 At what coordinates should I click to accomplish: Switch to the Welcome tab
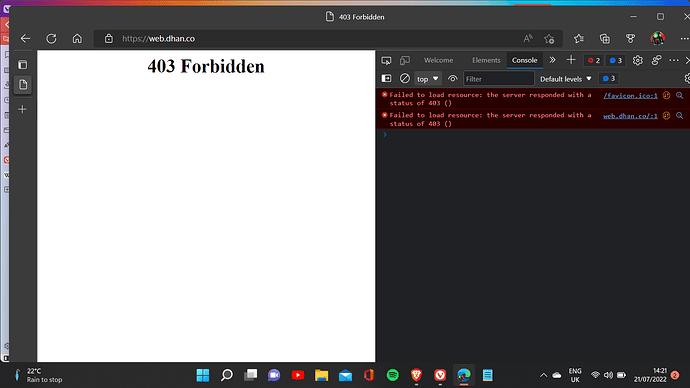[x=438, y=60]
